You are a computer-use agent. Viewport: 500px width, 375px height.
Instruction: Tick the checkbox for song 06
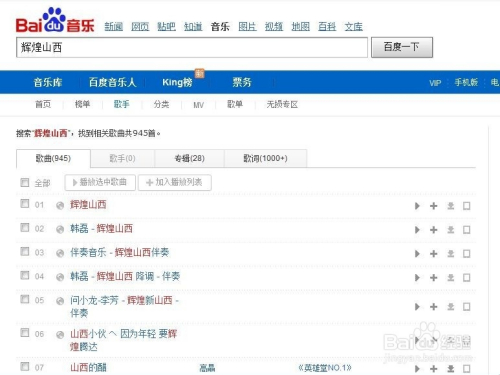tap(25, 333)
